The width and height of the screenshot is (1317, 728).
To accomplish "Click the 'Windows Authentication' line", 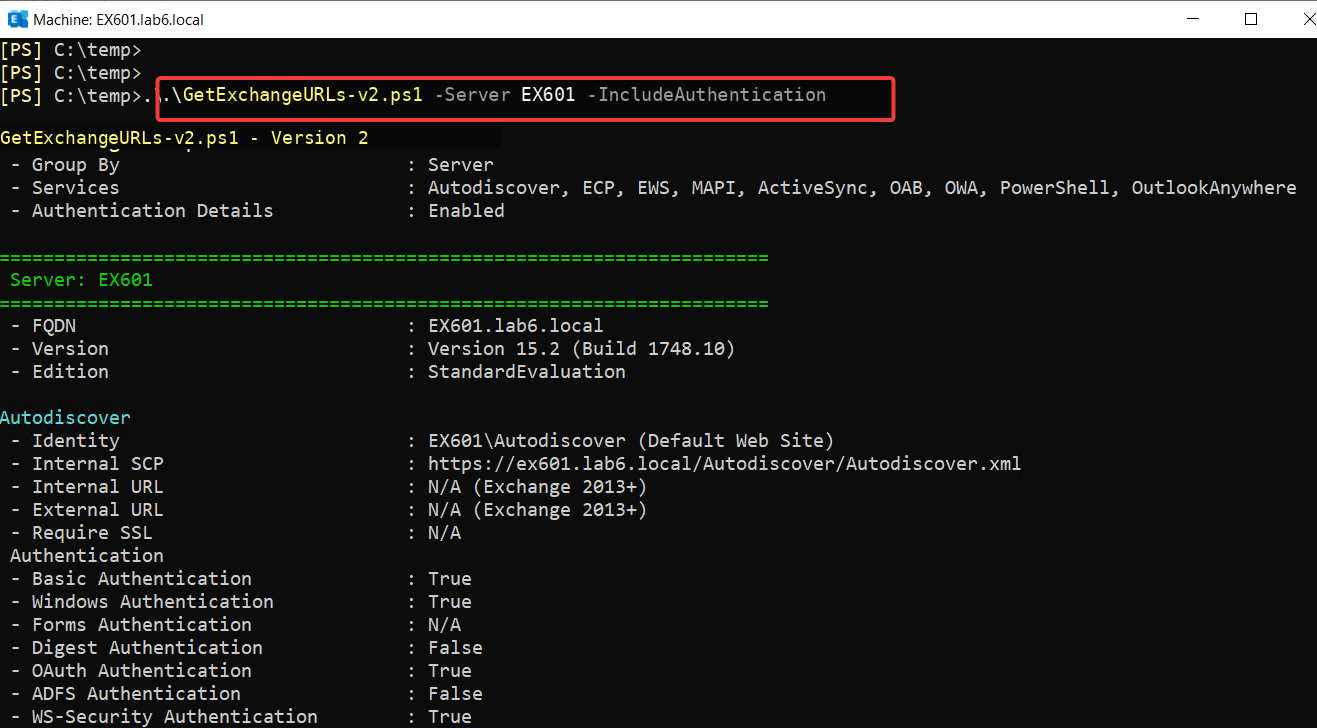I will coord(241,602).
